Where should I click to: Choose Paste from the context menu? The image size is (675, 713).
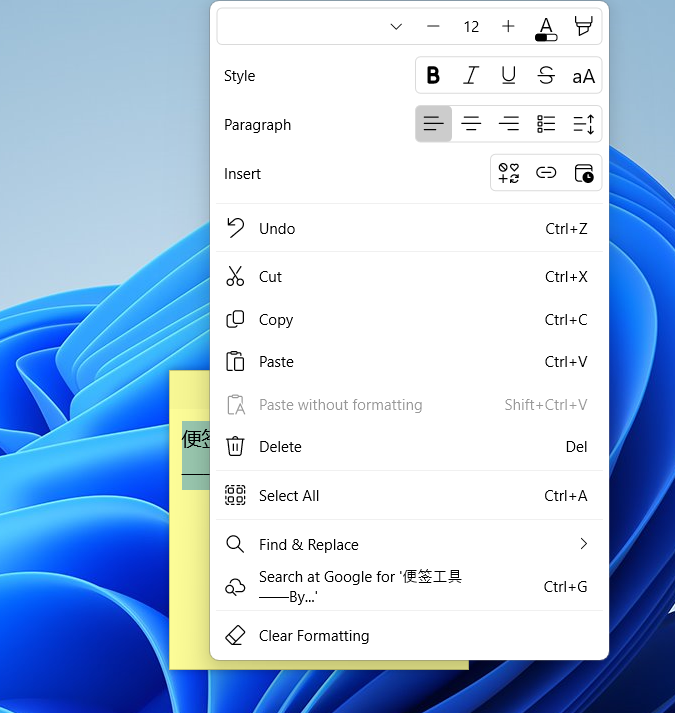[409, 362]
